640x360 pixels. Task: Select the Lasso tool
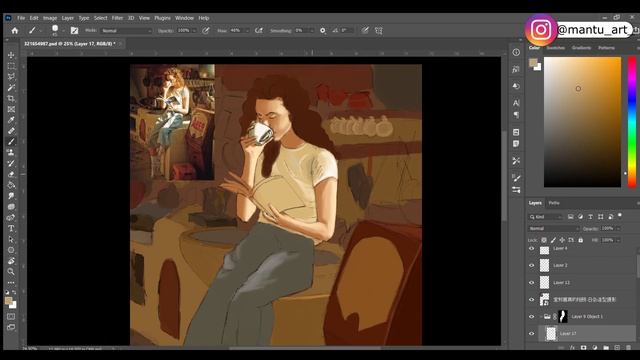(11, 77)
